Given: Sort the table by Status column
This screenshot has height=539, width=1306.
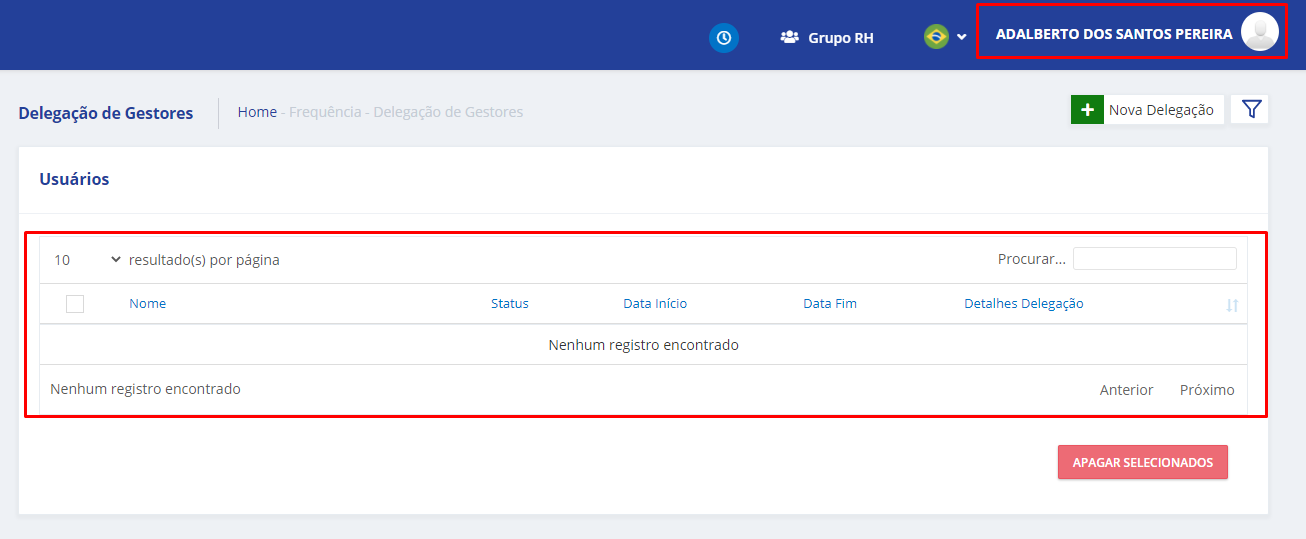Looking at the screenshot, I should pos(509,304).
